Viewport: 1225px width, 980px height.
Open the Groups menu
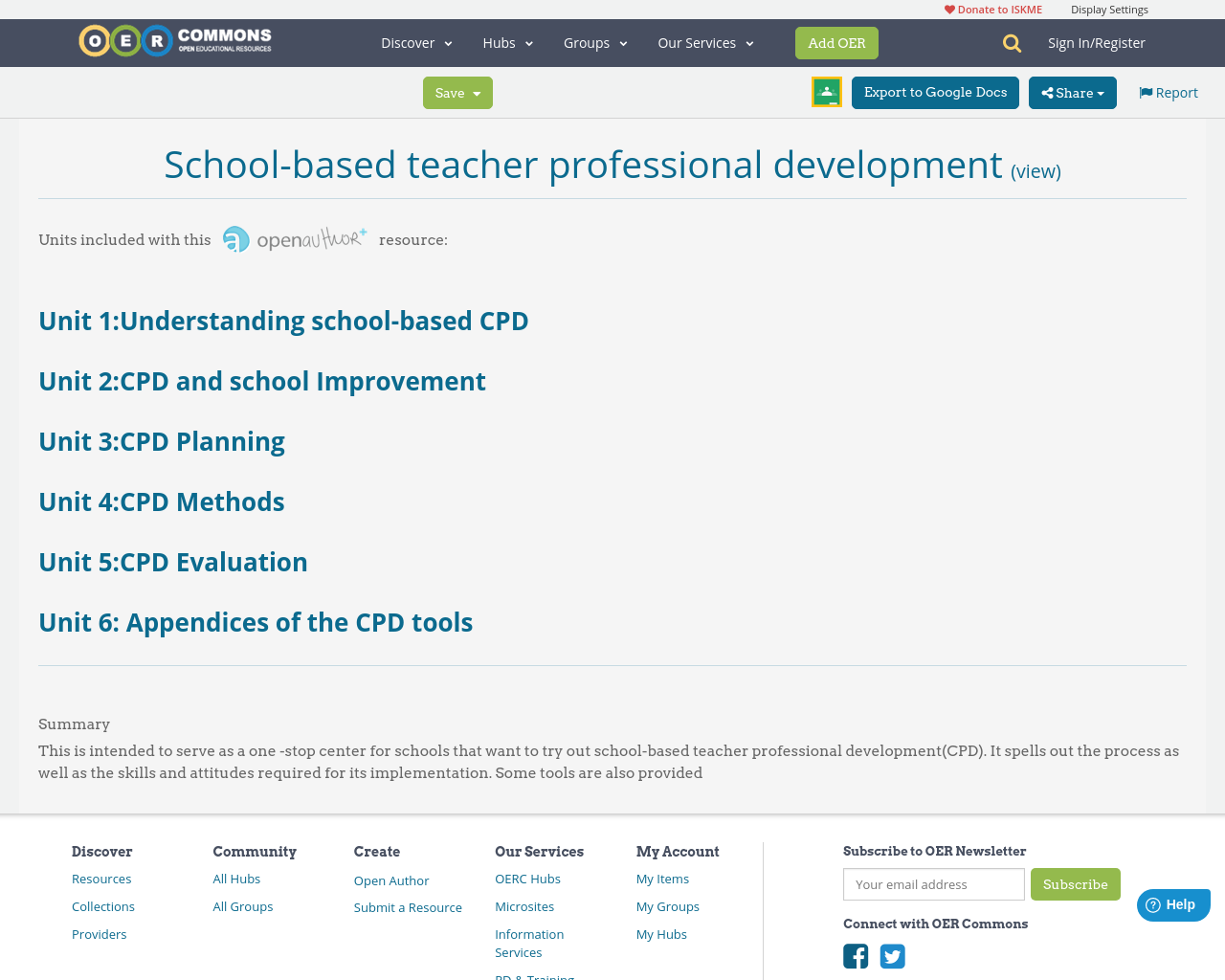click(594, 42)
